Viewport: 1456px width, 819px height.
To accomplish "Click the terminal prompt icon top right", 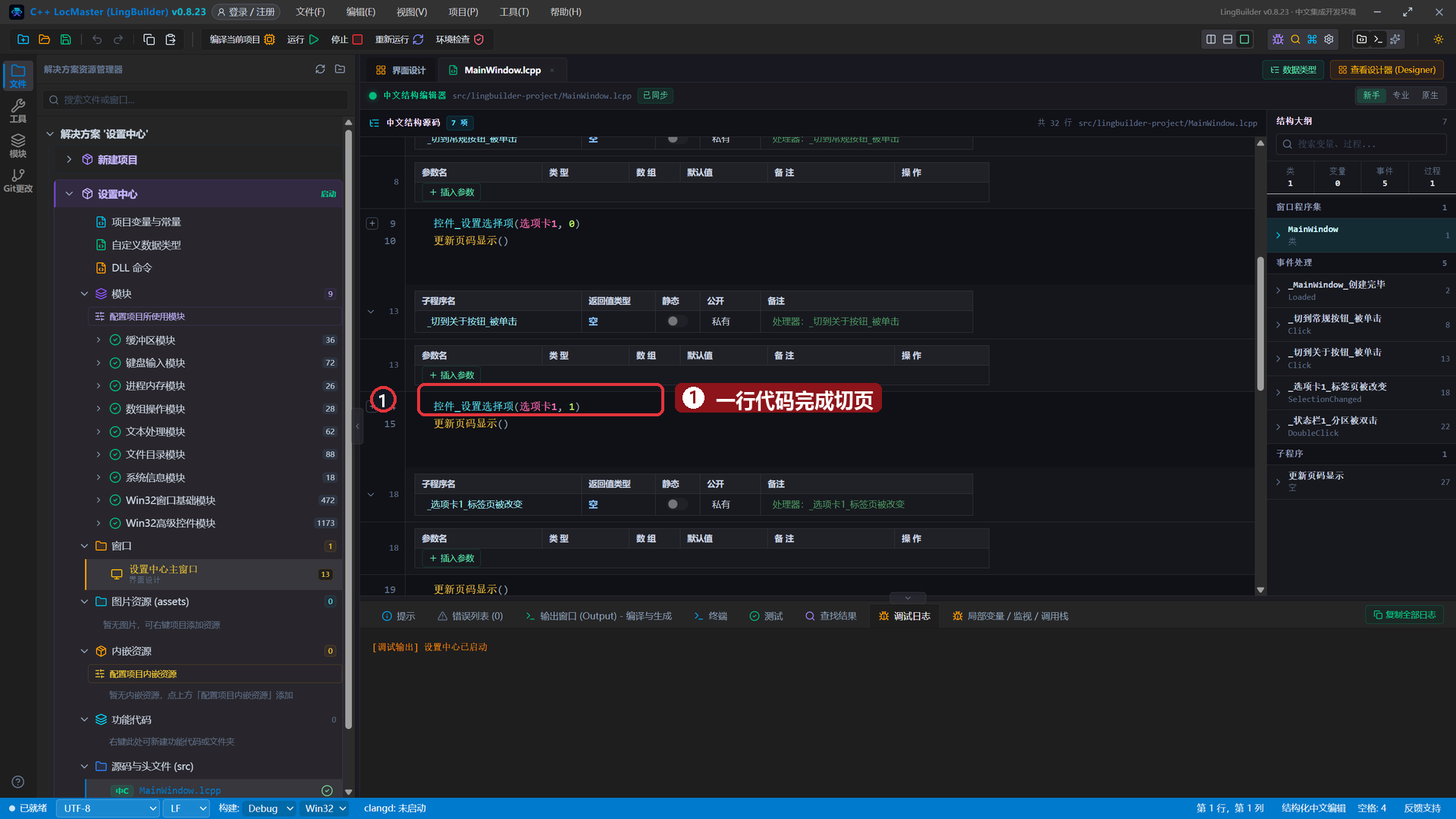I will tap(1378, 39).
